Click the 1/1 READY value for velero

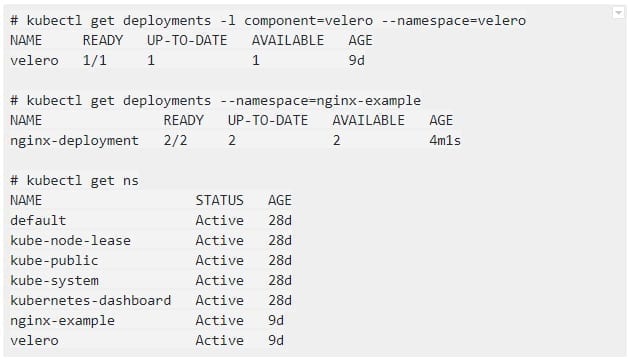(95, 61)
